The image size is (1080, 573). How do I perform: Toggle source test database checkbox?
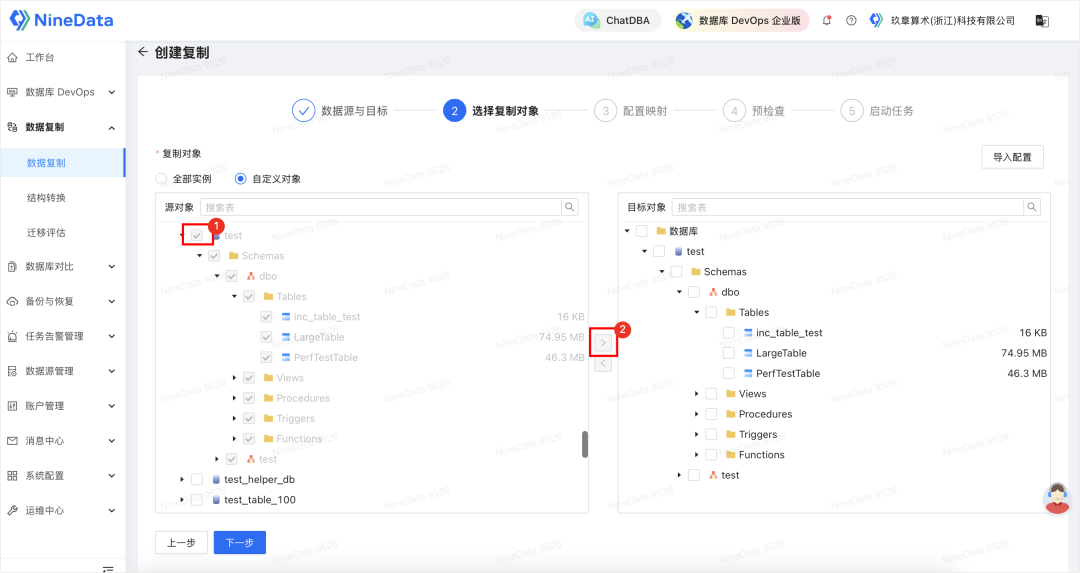click(197, 236)
